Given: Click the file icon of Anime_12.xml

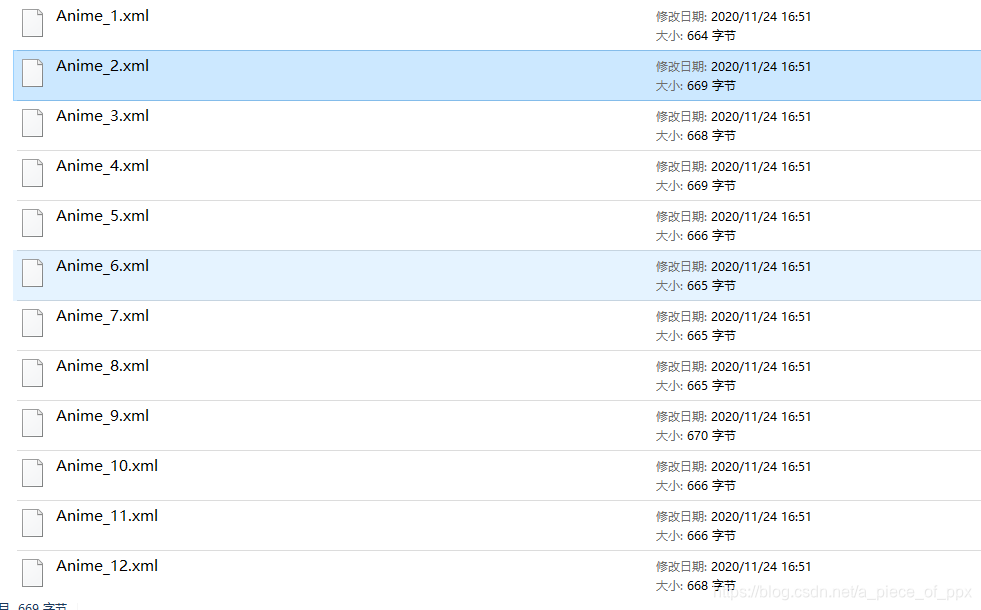Looking at the screenshot, I should point(33,574).
